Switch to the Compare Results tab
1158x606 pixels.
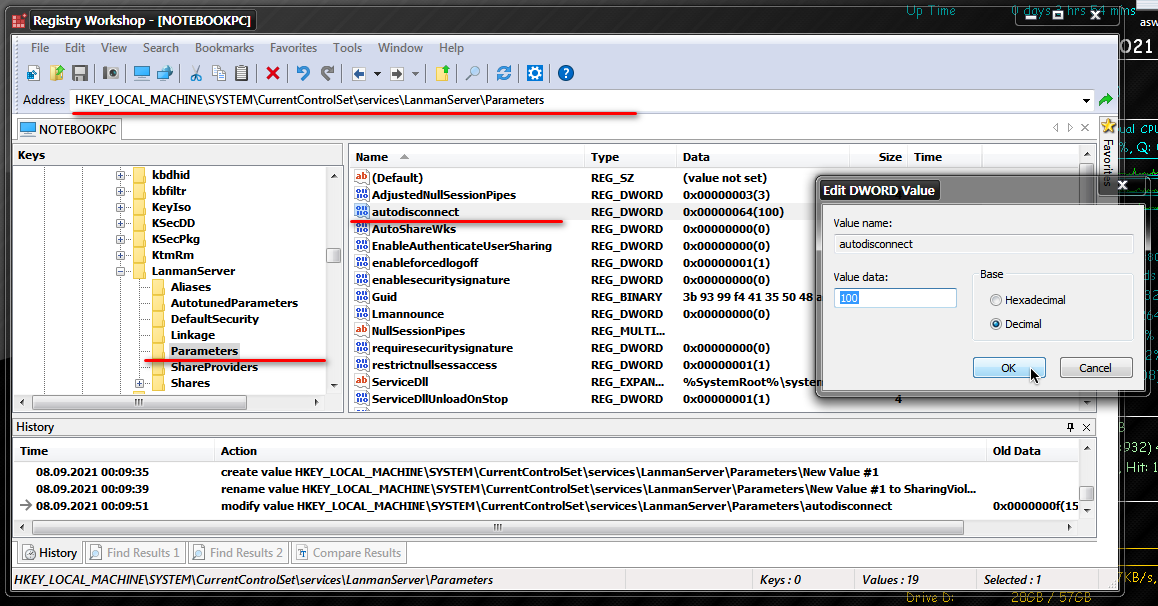pos(349,553)
